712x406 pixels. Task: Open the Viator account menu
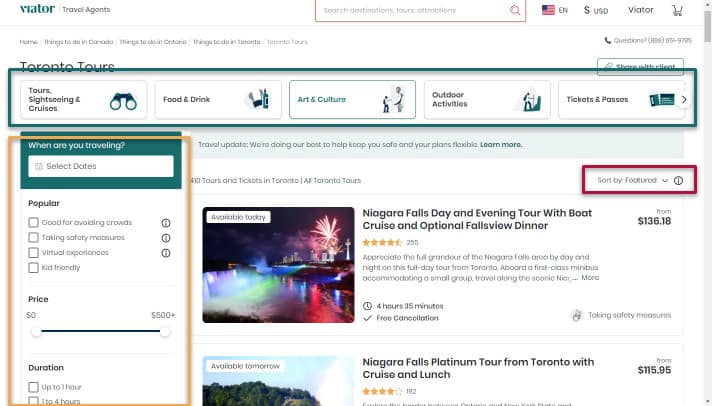[640, 10]
